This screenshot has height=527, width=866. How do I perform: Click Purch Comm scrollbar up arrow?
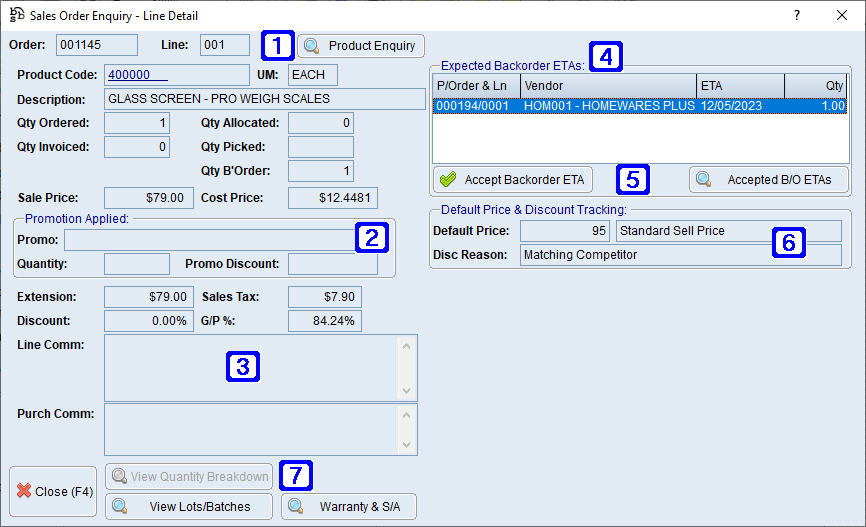(406, 415)
